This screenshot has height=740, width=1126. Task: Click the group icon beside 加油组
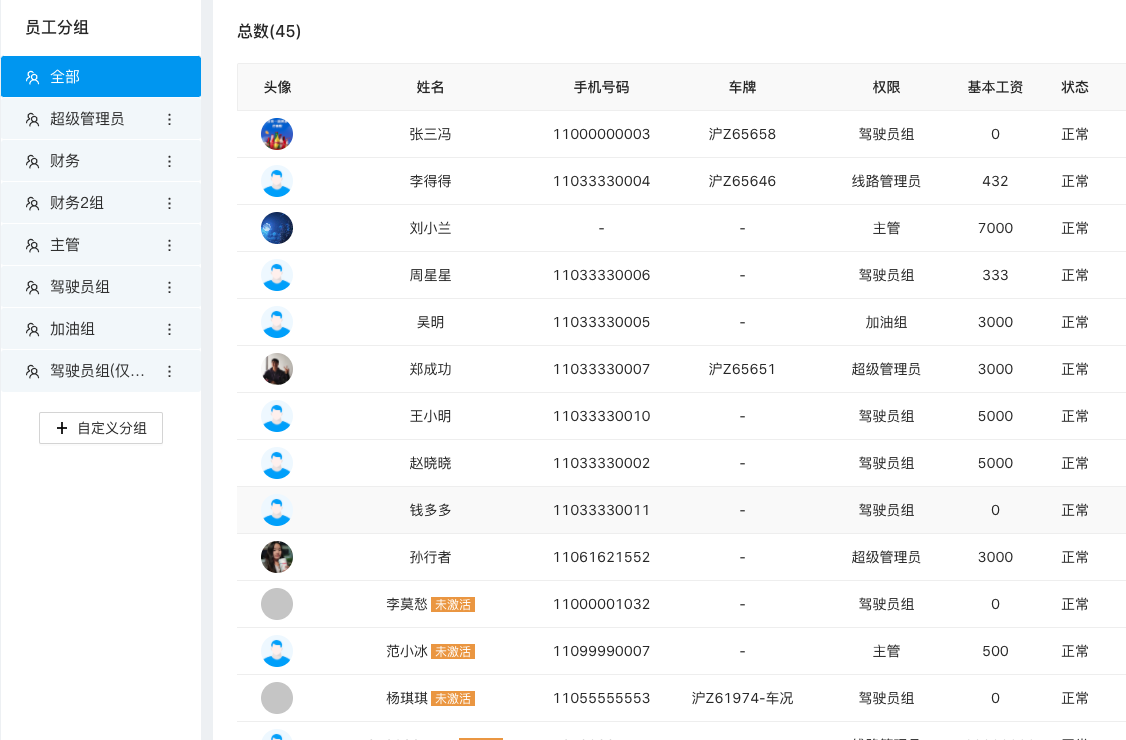[x=32, y=329]
